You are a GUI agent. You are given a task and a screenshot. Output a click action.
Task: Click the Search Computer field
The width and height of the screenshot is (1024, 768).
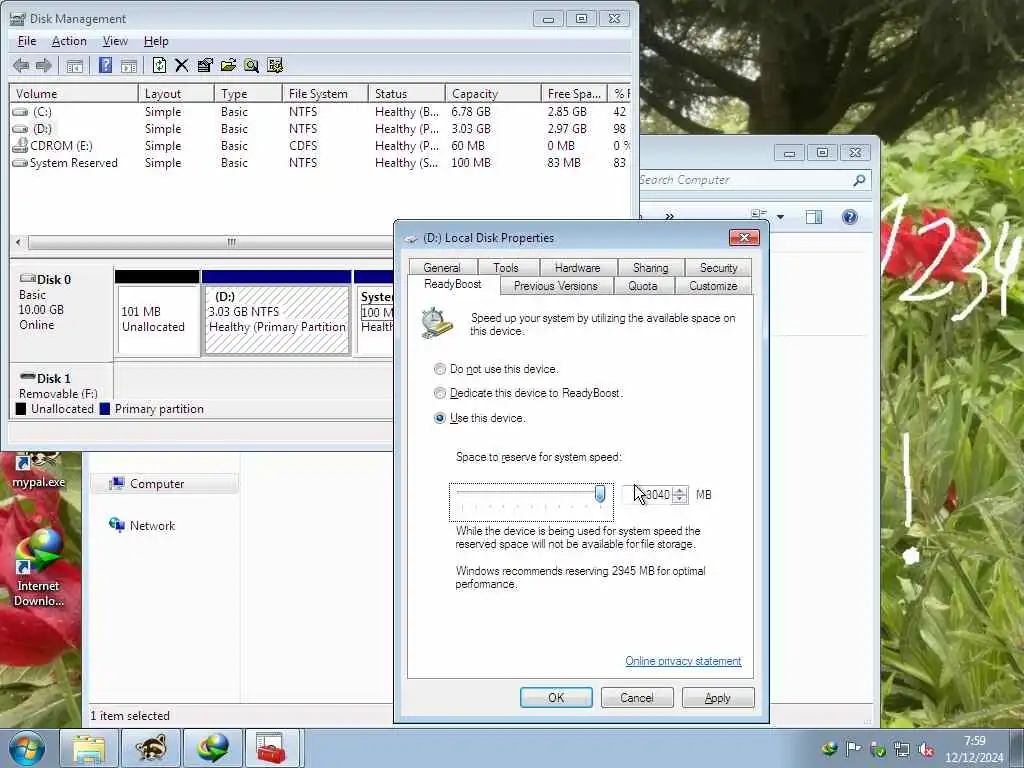point(744,180)
